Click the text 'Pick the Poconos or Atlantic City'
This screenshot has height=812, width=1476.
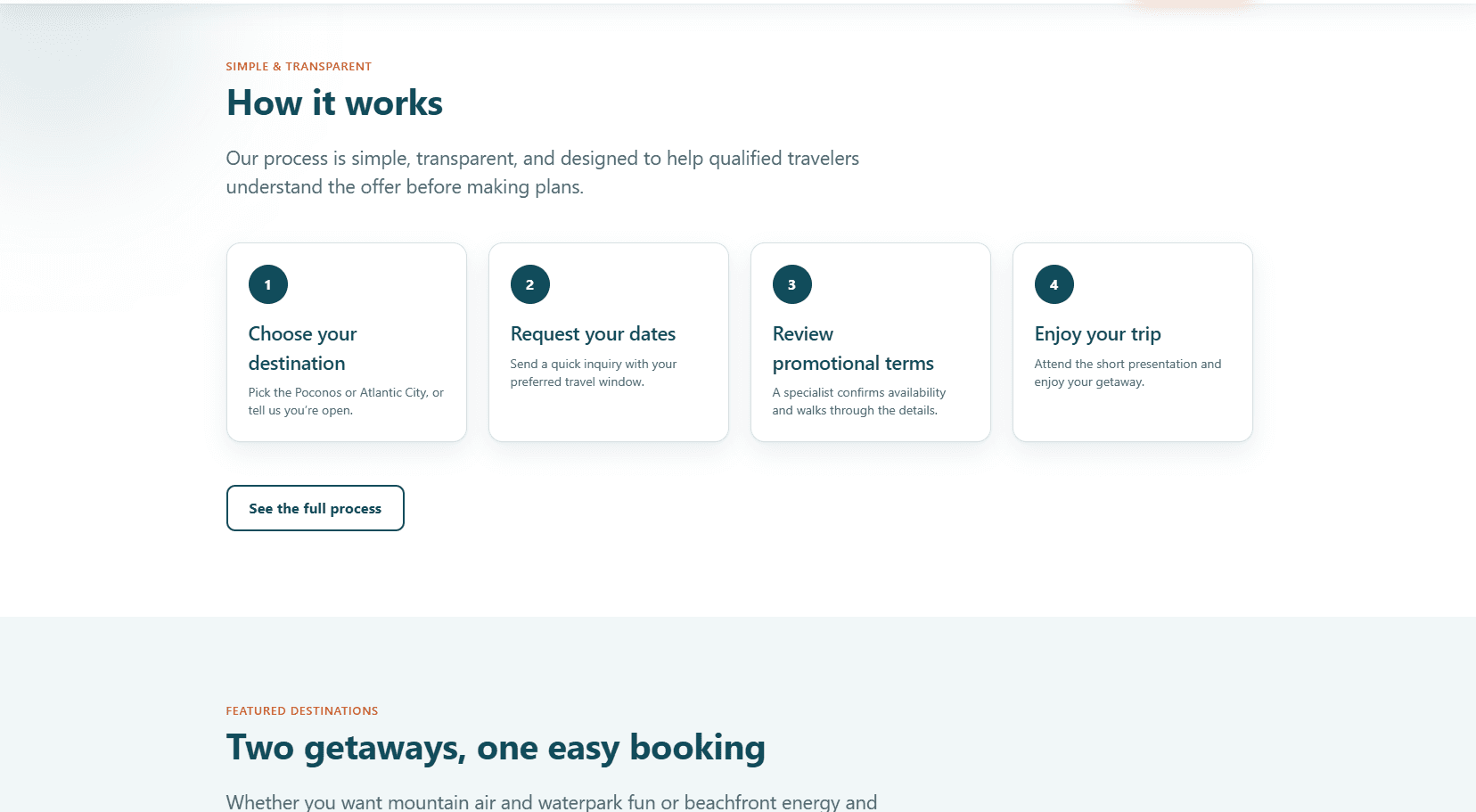[337, 392]
